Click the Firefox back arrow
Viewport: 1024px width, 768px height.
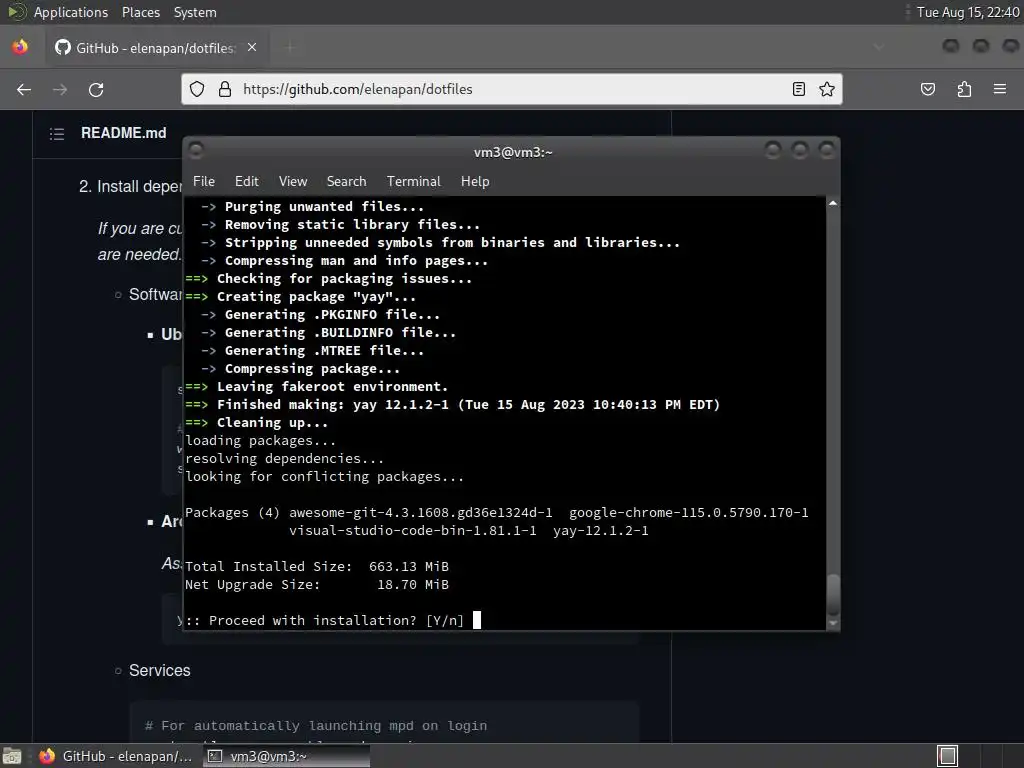point(24,89)
